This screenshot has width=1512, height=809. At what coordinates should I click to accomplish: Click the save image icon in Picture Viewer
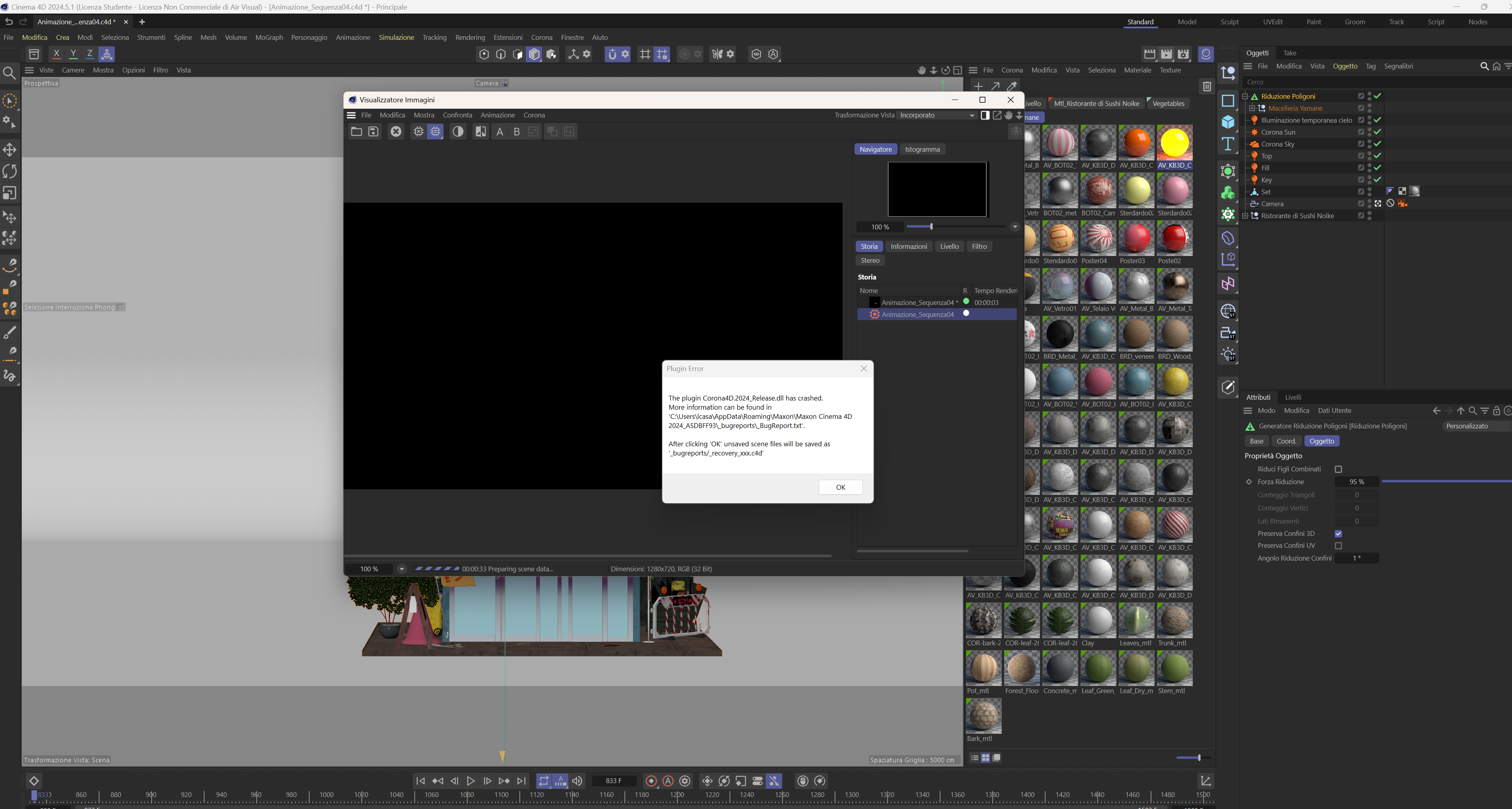(373, 131)
